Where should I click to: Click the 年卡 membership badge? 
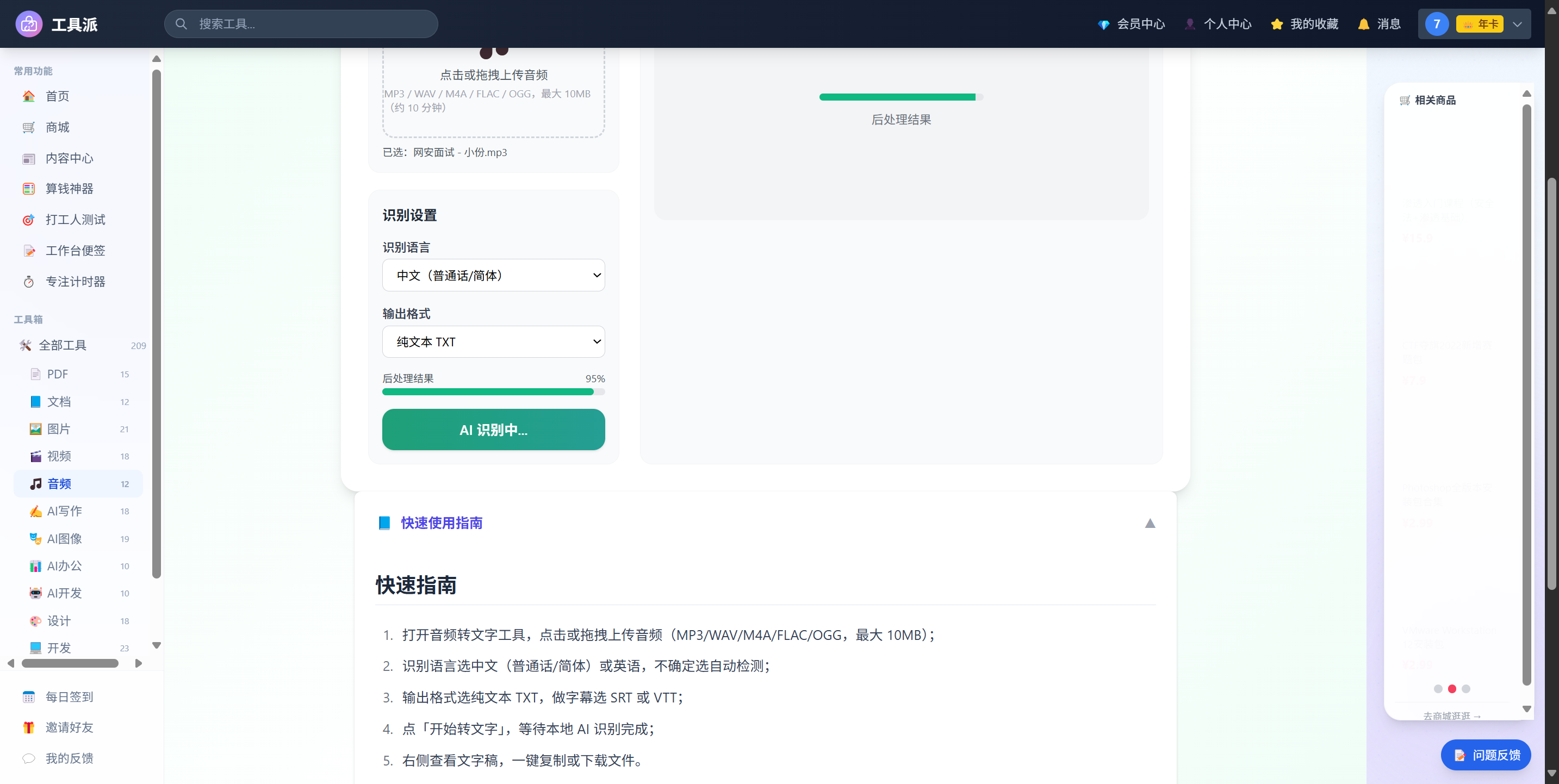(1480, 24)
